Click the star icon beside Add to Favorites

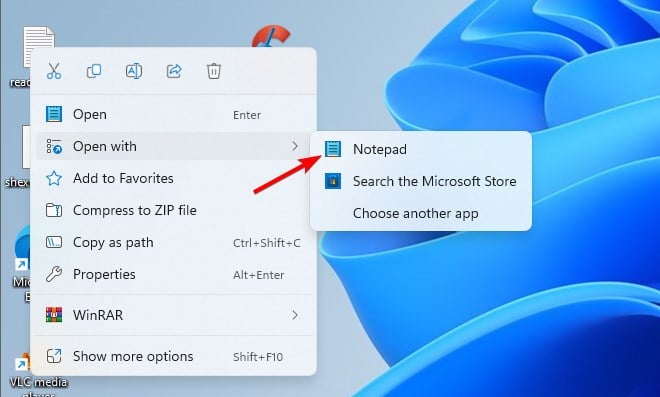click(54, 178)
